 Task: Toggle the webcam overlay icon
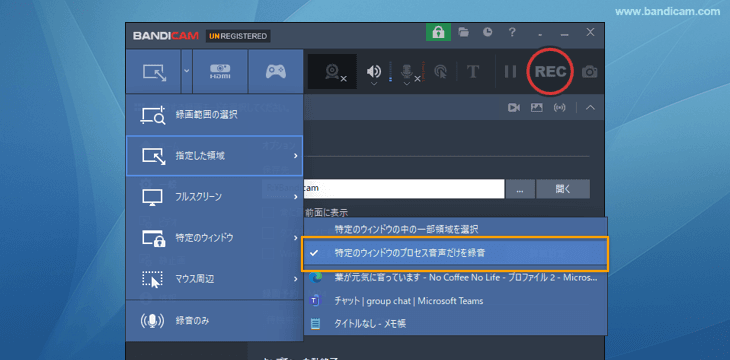point(332,71)
